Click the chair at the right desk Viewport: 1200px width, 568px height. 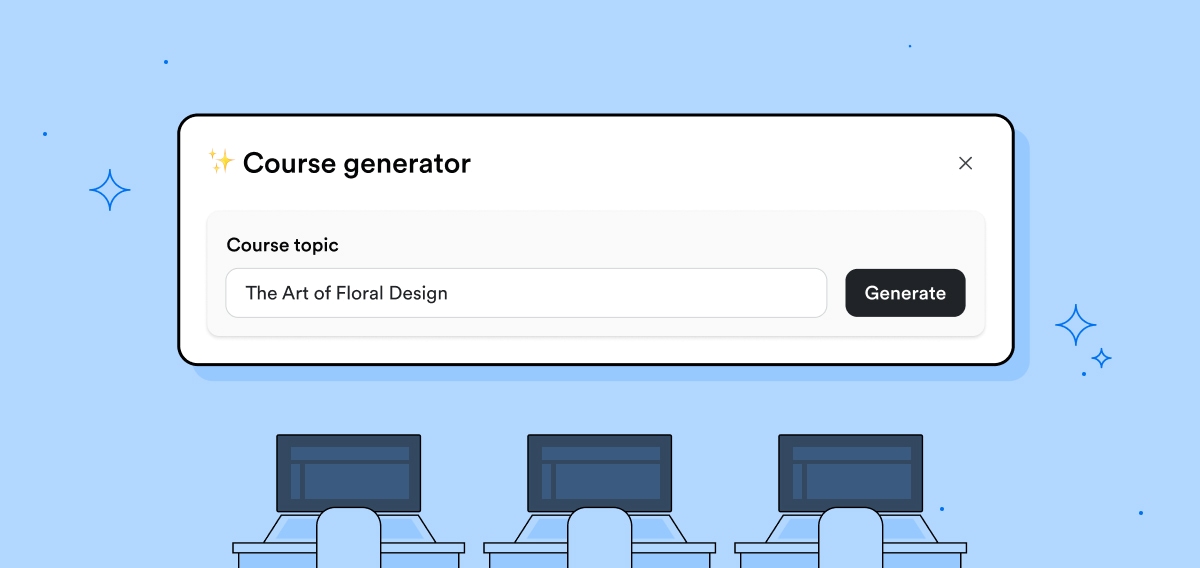[x=851, y=537]
